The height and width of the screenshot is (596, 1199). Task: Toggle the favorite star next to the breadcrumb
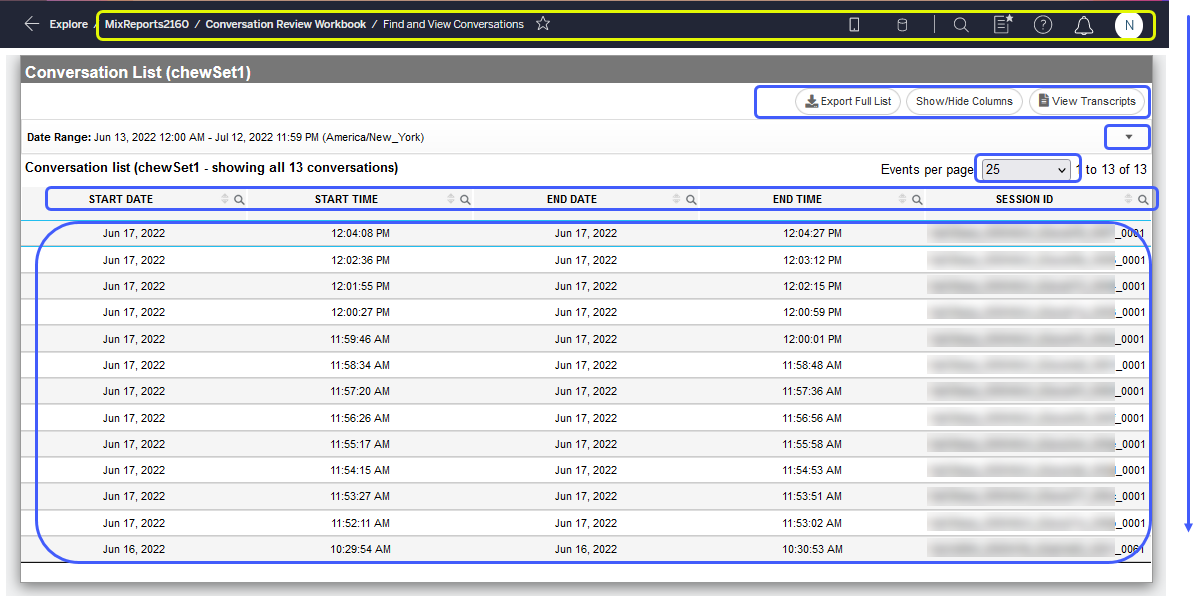[x=542, y=24]
